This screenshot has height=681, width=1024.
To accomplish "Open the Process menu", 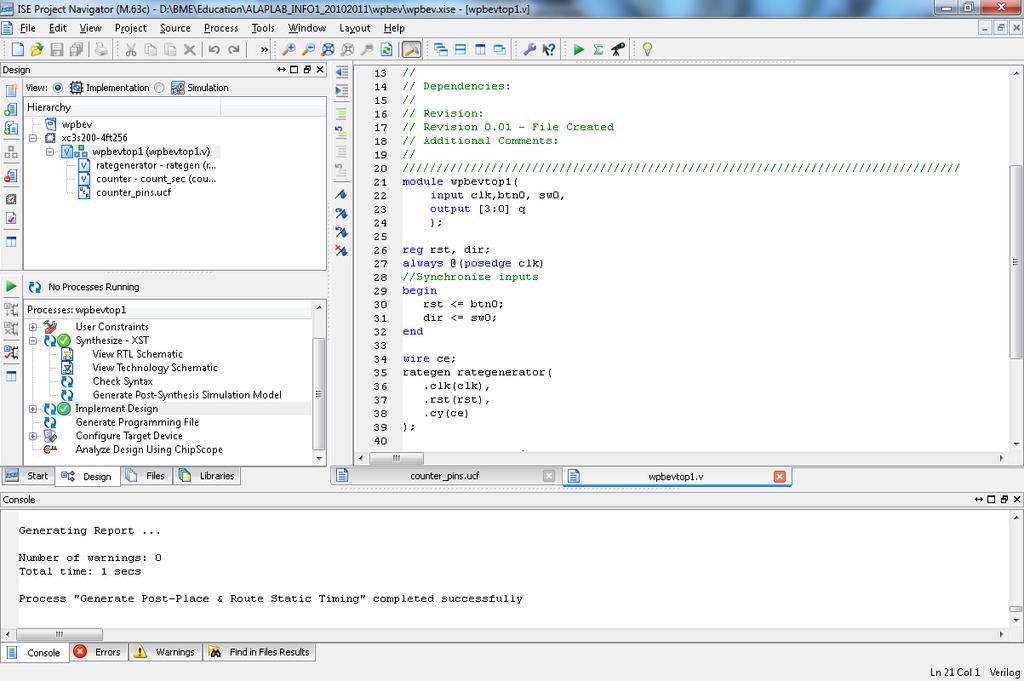I will pyautogui.click(x=221, y=28).
